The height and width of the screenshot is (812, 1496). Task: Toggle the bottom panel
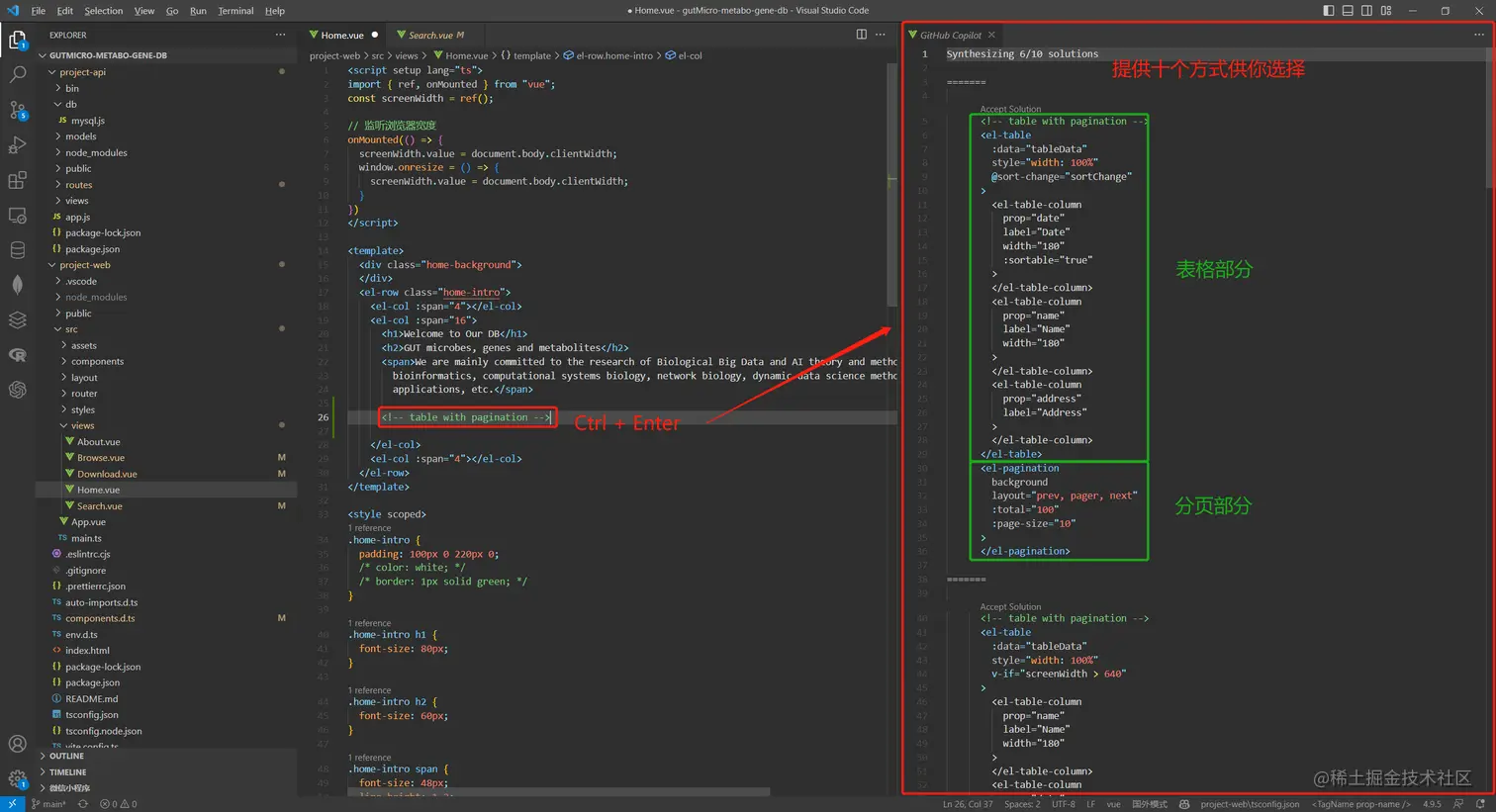click(1348, 11)
